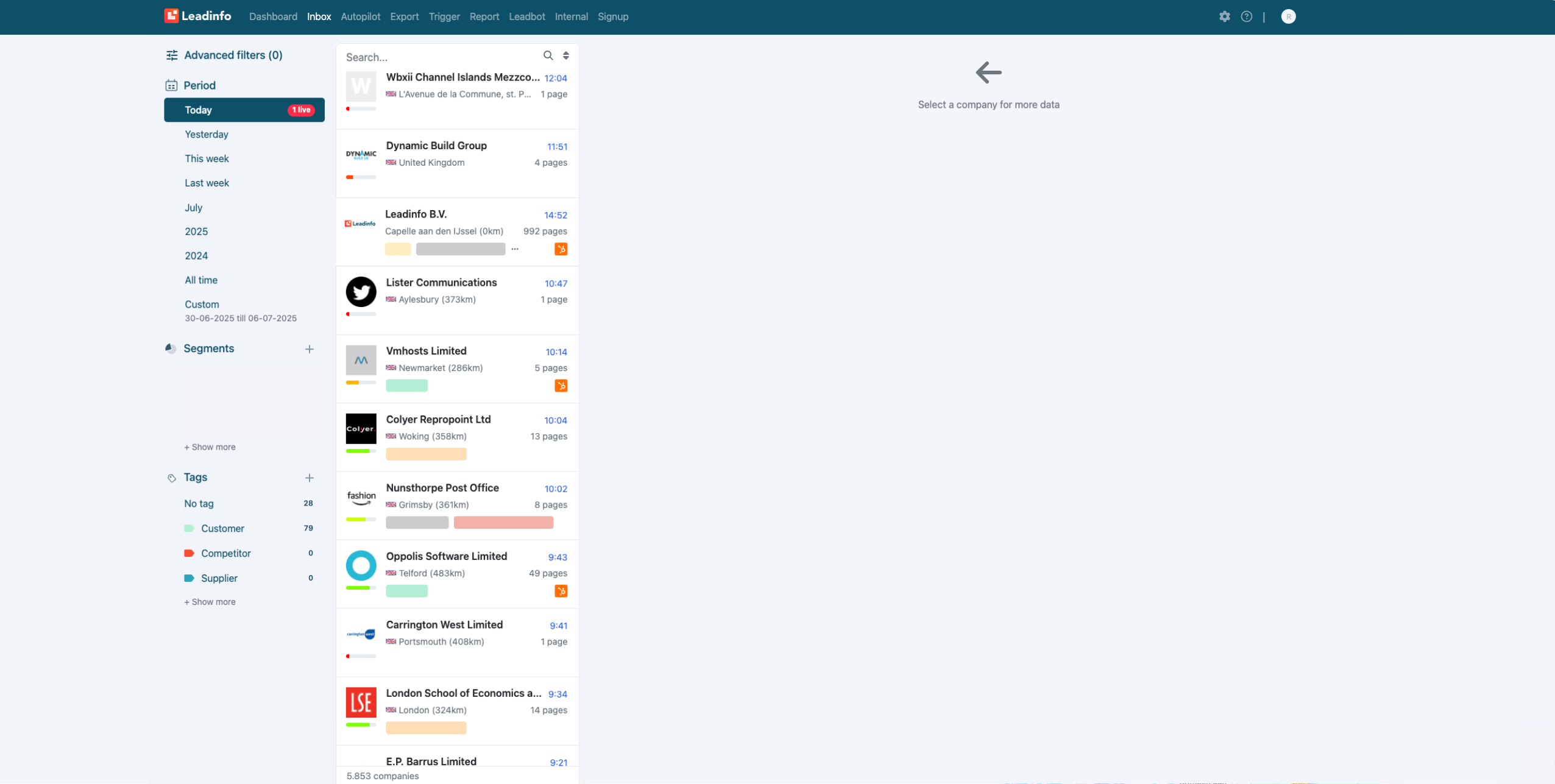1555x784 pixels.
Task: Click the Period calendar icon
Action: [x=171, y=85]
